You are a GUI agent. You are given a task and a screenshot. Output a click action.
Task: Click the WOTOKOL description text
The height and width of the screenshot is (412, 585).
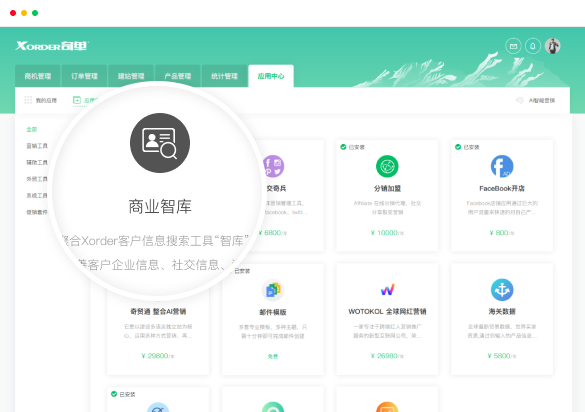point(387,331)
